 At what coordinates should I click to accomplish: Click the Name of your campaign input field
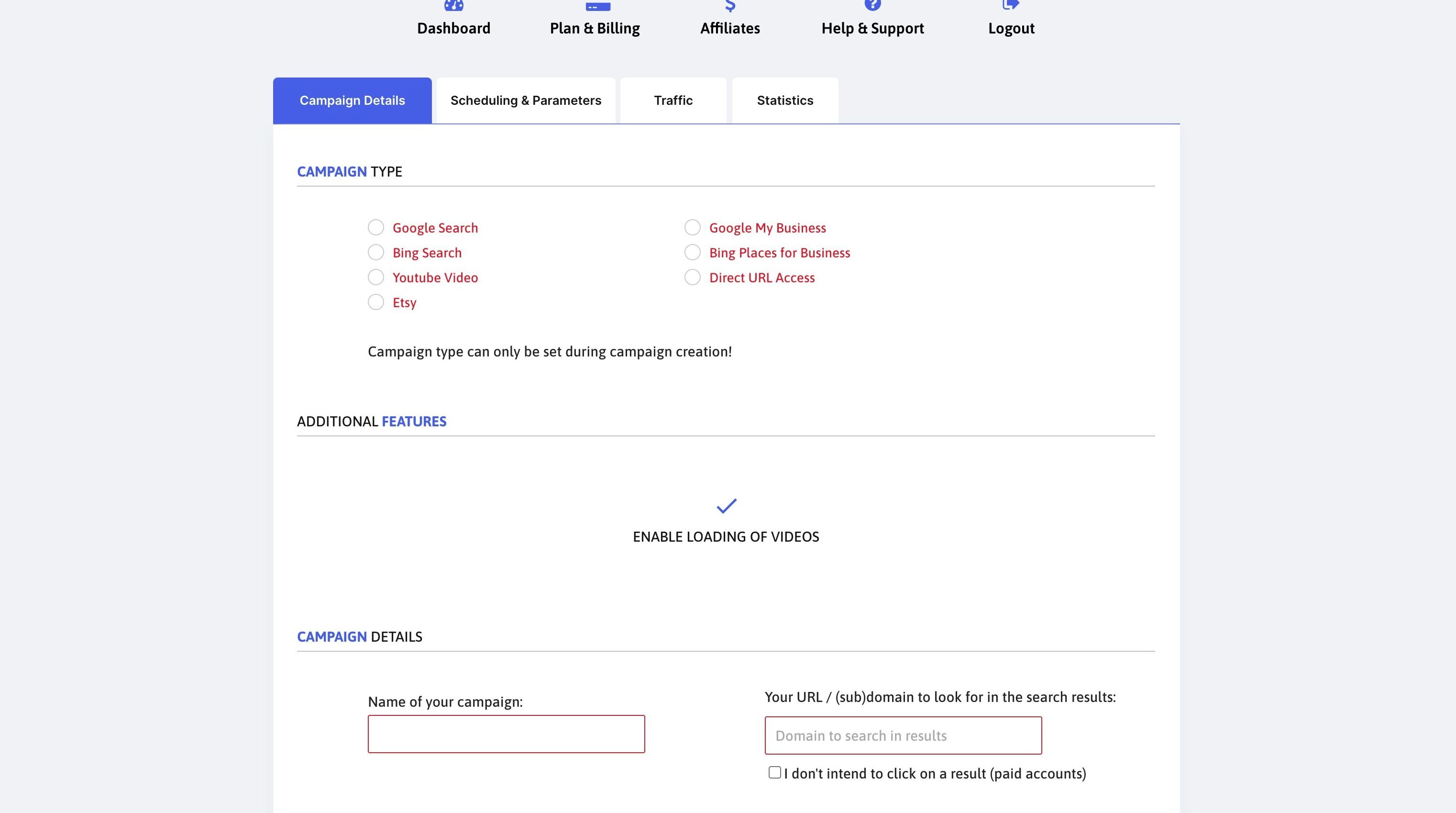tap(506, 734)
